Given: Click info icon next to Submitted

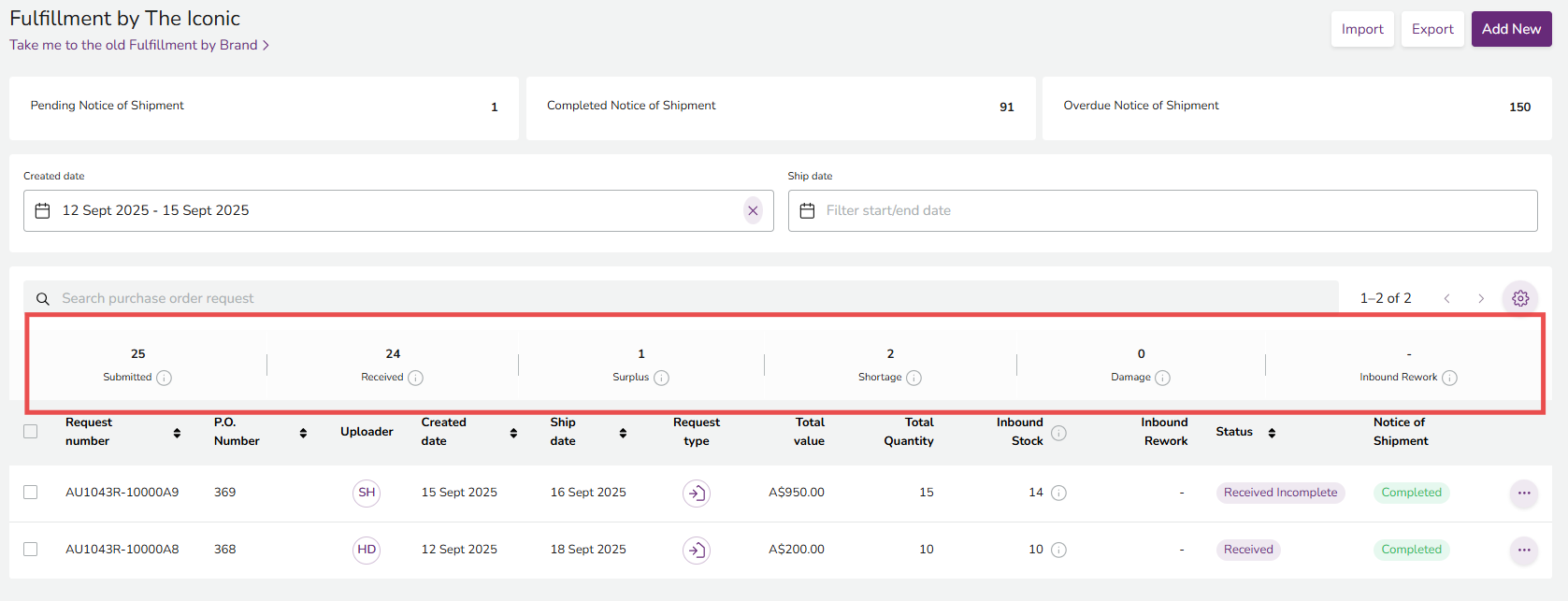Looking at the screenshot, I should point(164,378).
